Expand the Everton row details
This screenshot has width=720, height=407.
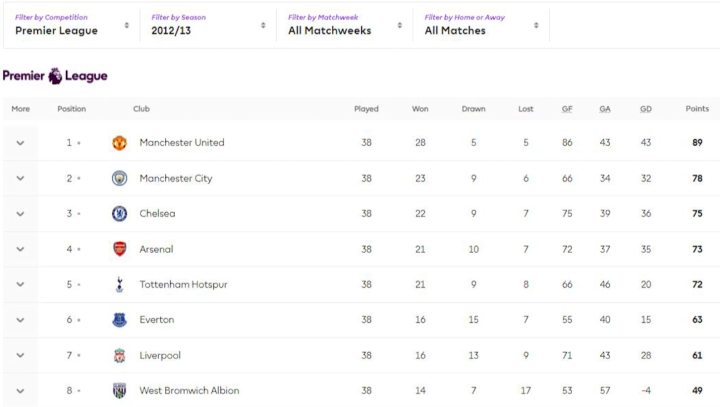pyautogui.click(x=20, y=320)
